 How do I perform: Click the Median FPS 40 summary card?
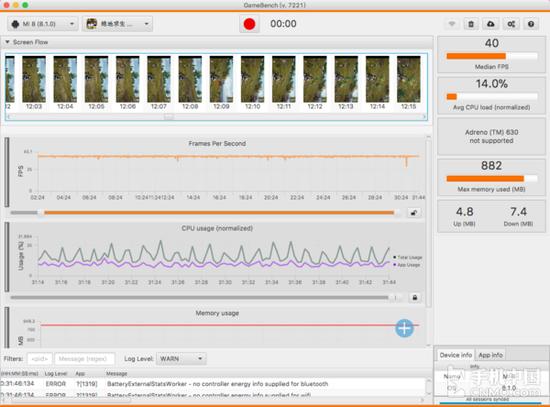click(491, 54)
